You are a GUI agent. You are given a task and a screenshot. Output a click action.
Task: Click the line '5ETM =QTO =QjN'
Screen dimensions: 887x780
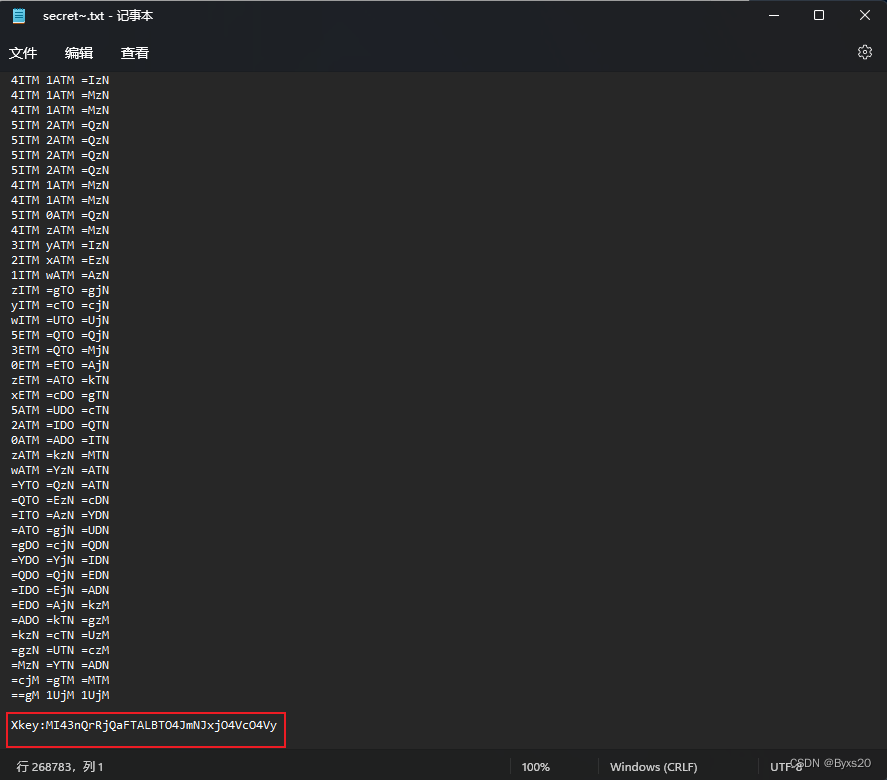[x=60, y=335]
